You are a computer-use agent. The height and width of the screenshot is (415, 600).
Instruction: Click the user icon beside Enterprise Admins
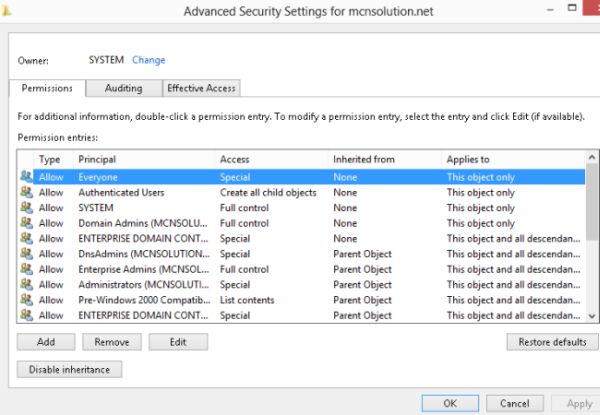(x=26, y=269)
